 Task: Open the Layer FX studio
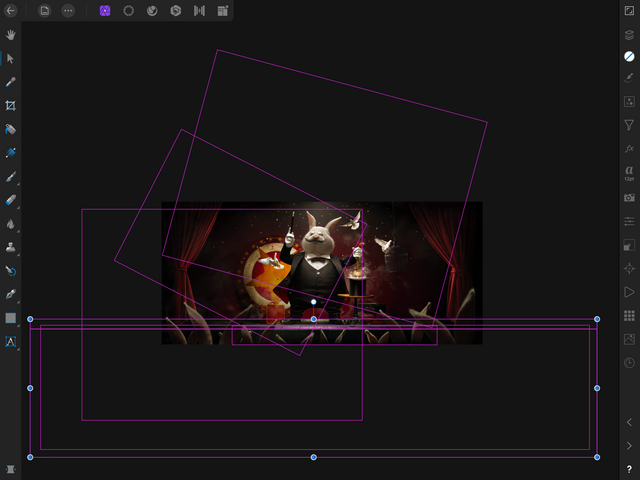[629, 149]
